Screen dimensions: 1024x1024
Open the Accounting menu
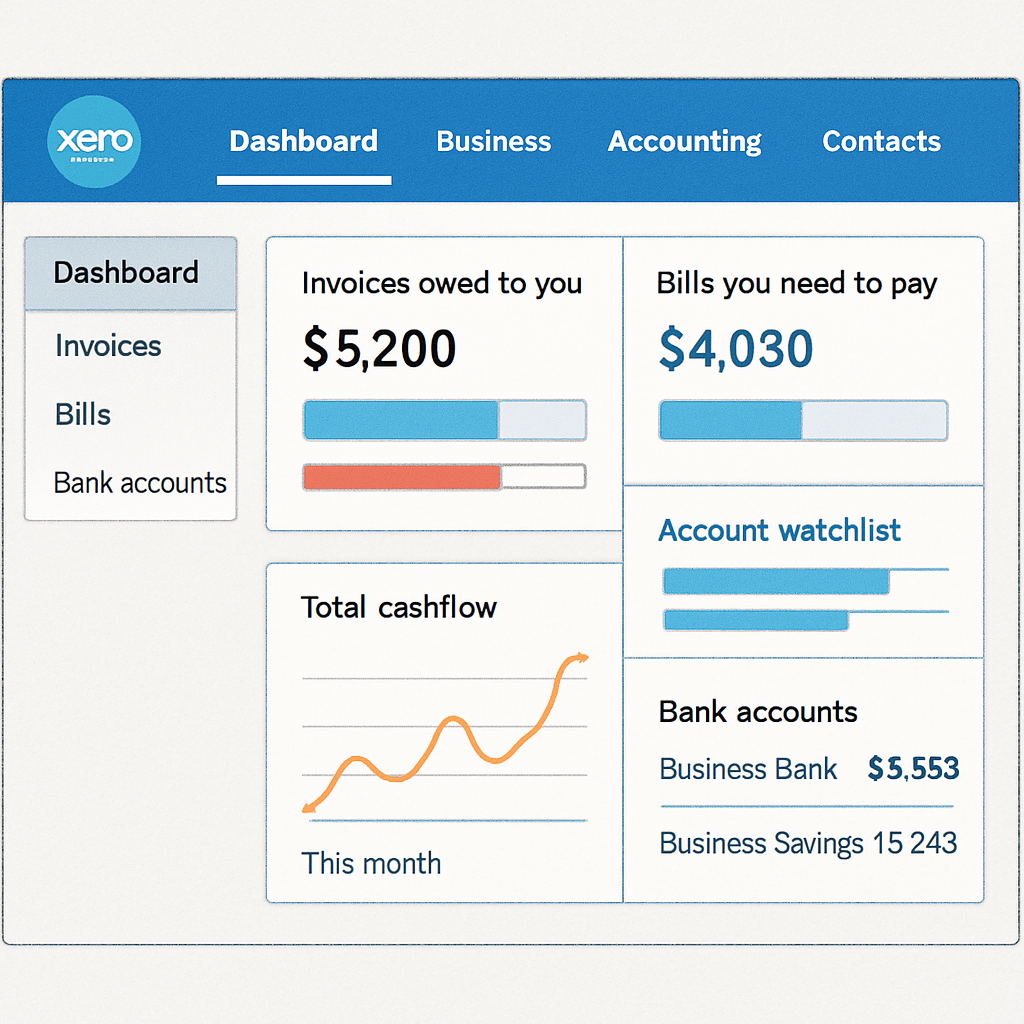(x=684, y=141)
